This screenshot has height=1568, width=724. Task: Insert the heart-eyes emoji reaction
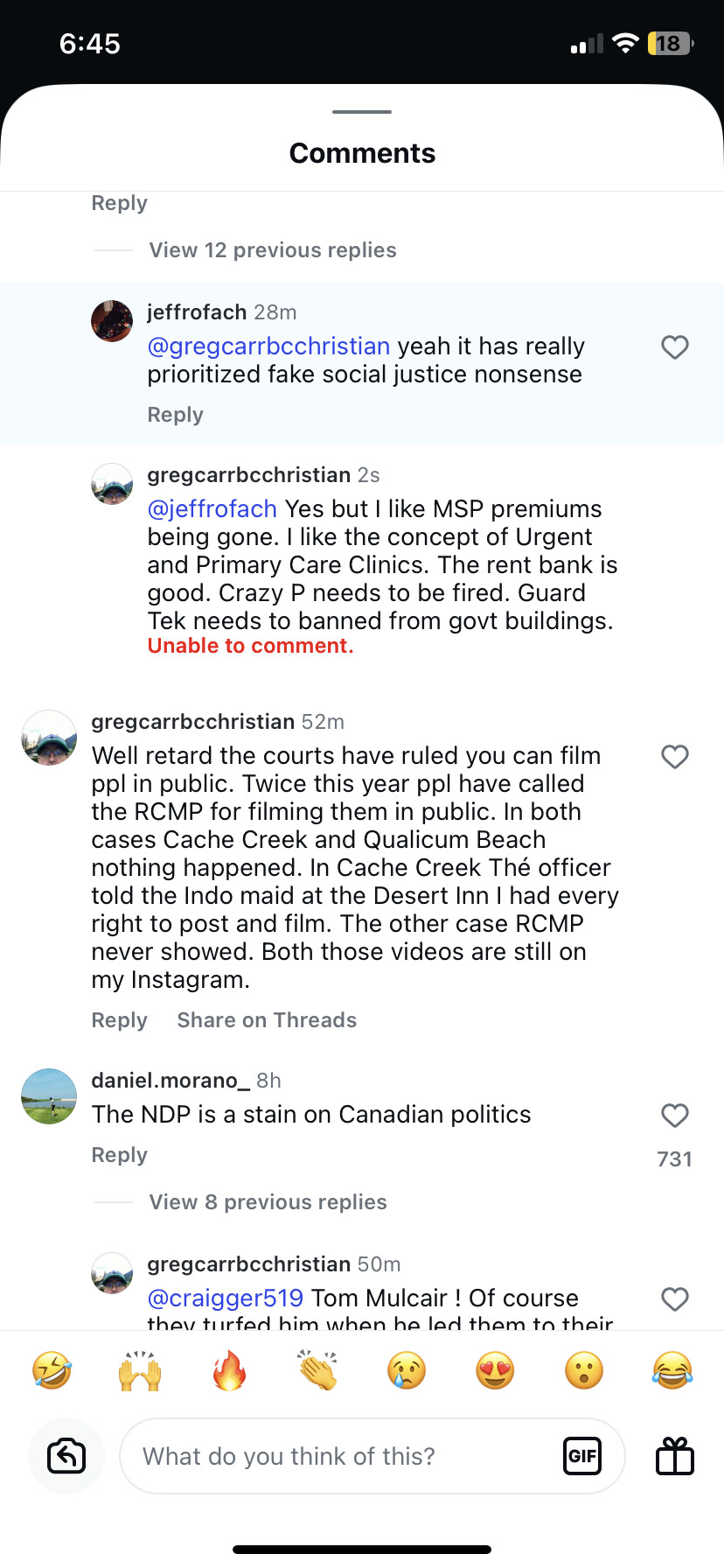(495, 1370)
